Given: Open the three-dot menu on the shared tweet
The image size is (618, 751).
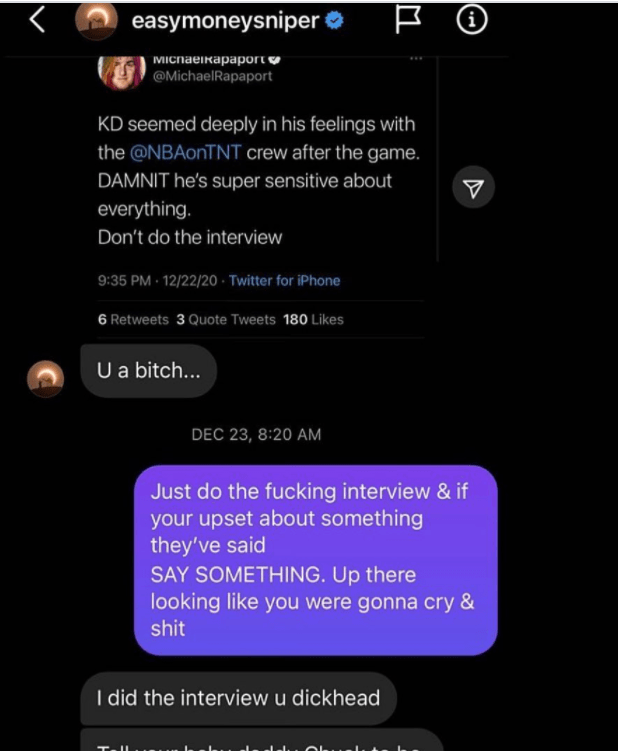Looking at the screenshot, I should [x=416, y=61].
